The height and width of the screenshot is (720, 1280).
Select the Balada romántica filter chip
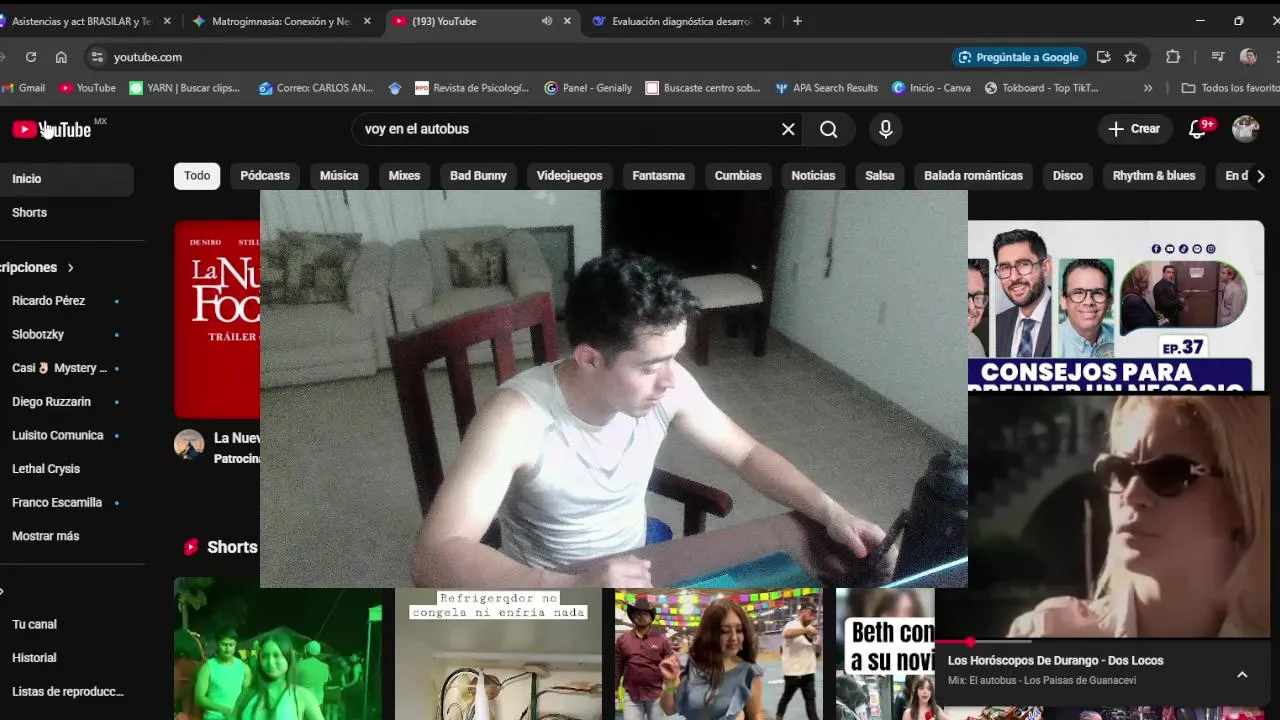tap(973, 176)
